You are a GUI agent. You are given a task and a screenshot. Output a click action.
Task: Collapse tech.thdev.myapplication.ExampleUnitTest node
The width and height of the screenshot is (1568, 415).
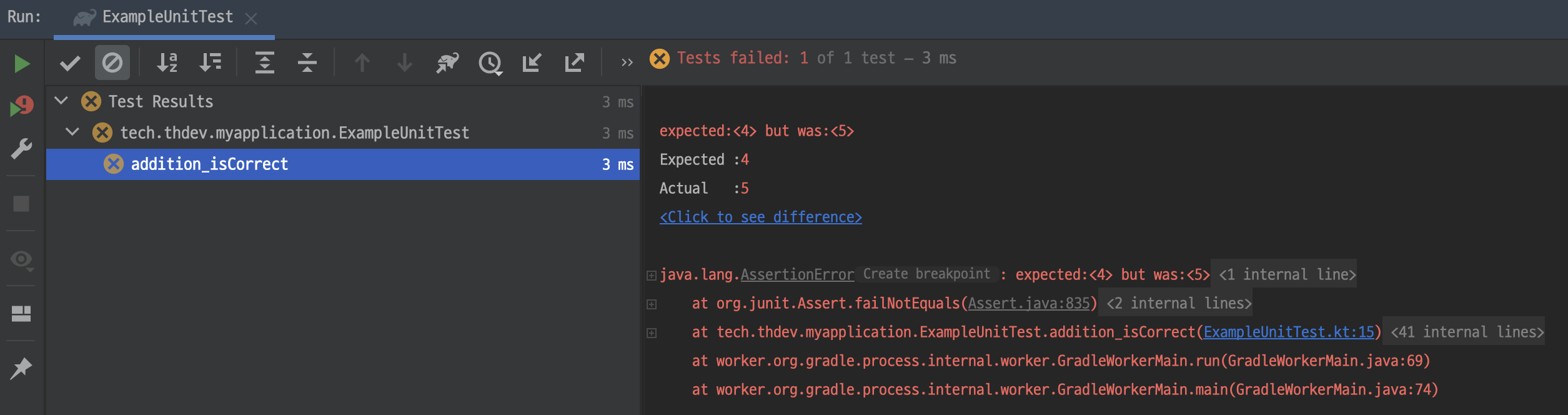pyautogui.click(x=73, y=132)
